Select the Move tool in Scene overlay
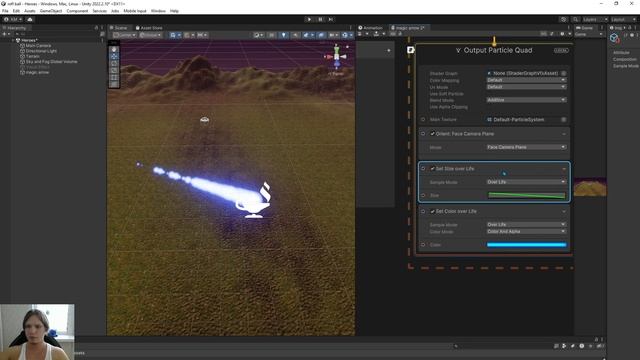Viewport: 640px width, 360px height. coord(114,56)
